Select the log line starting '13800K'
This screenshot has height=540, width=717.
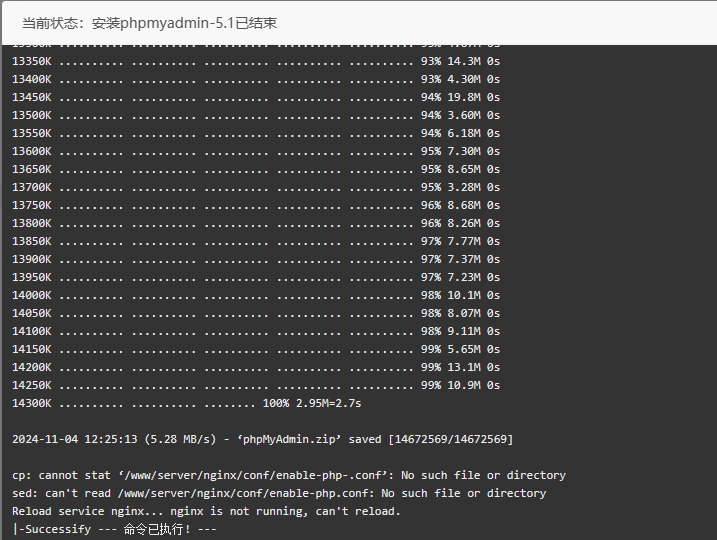(x=256, y=223)
